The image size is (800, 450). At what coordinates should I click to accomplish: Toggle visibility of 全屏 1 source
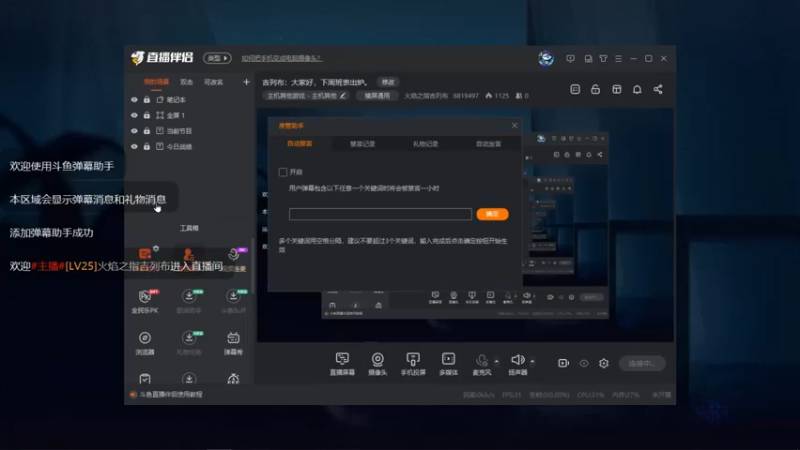(134, 115)
